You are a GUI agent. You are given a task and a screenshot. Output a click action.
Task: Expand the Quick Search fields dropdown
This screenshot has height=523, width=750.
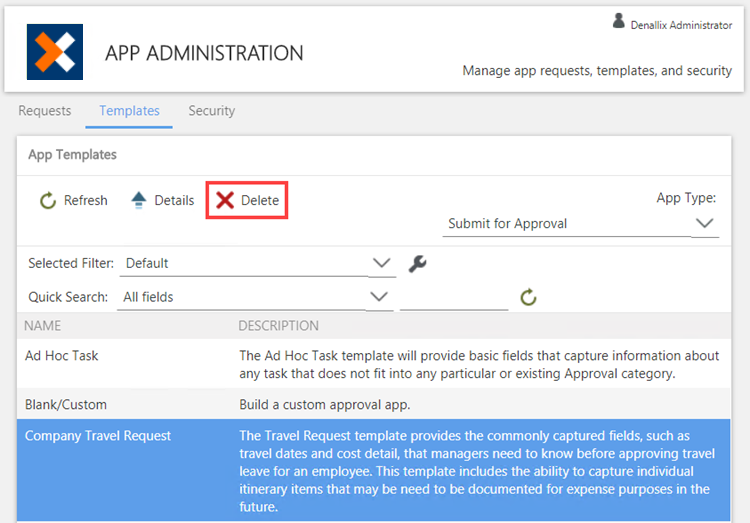[x=379, y=297]
